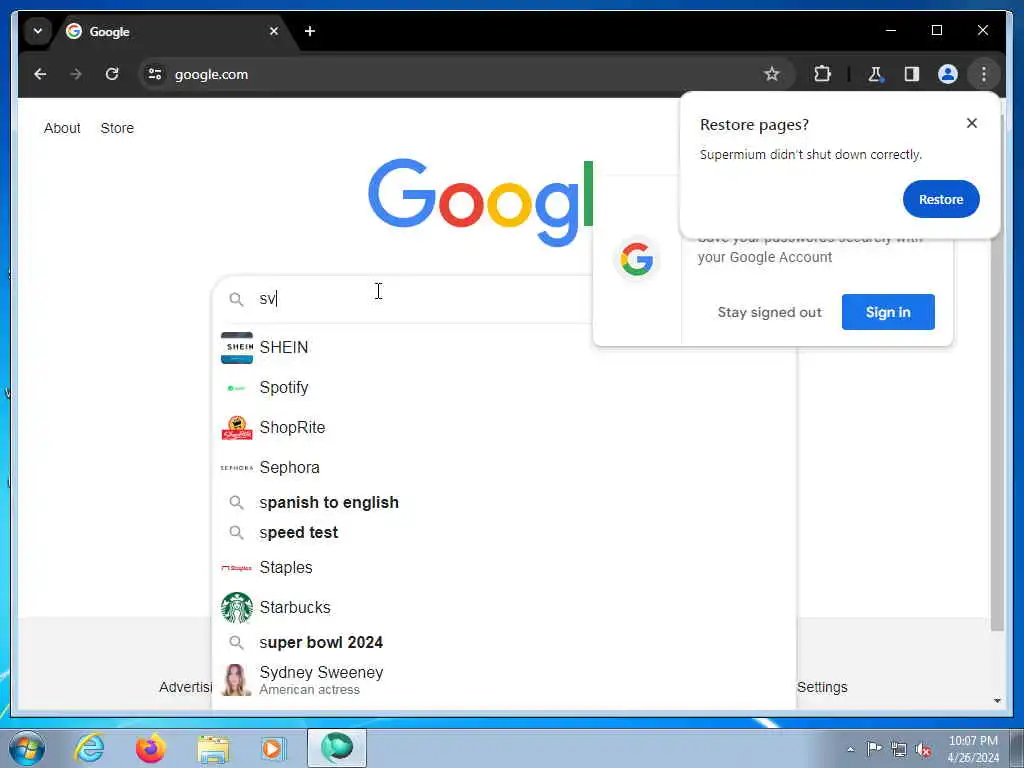This screenshot has height=768, width=1024.
Task: Select the ShopRite suggestion
Action: 504,427
